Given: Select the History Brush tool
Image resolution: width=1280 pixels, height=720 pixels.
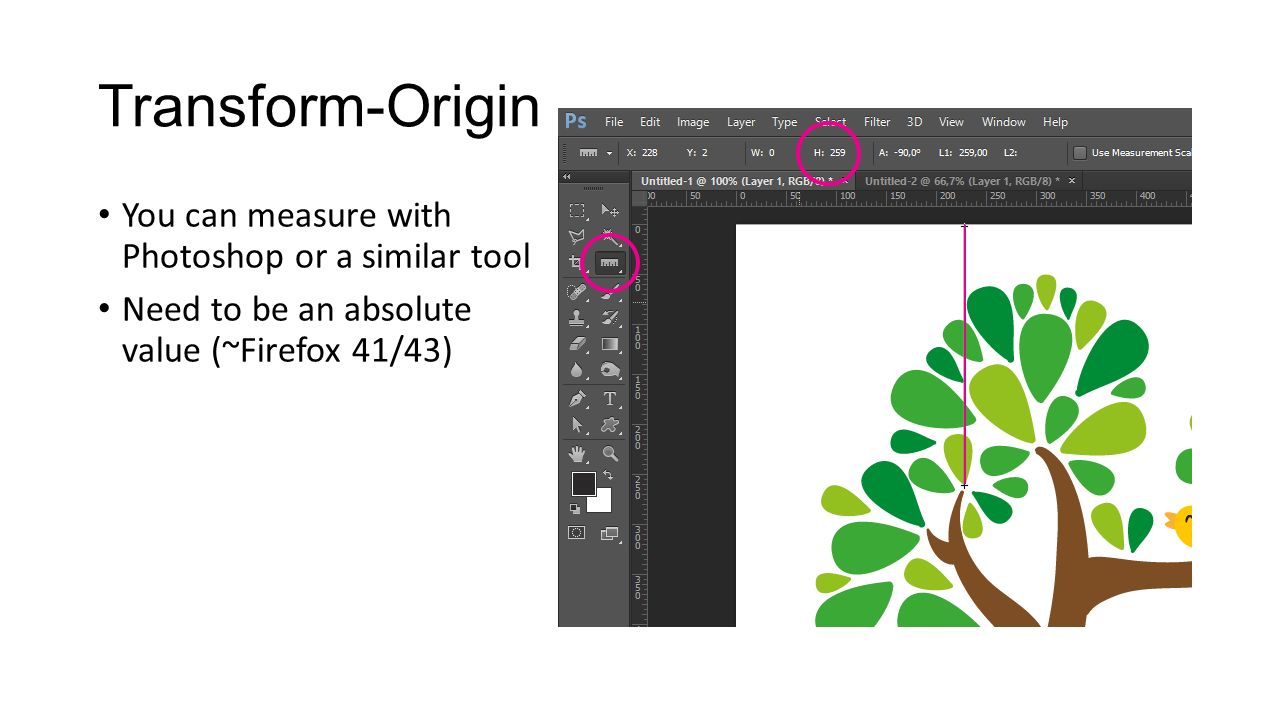Looking at the screenshot, I should [610, 318].
